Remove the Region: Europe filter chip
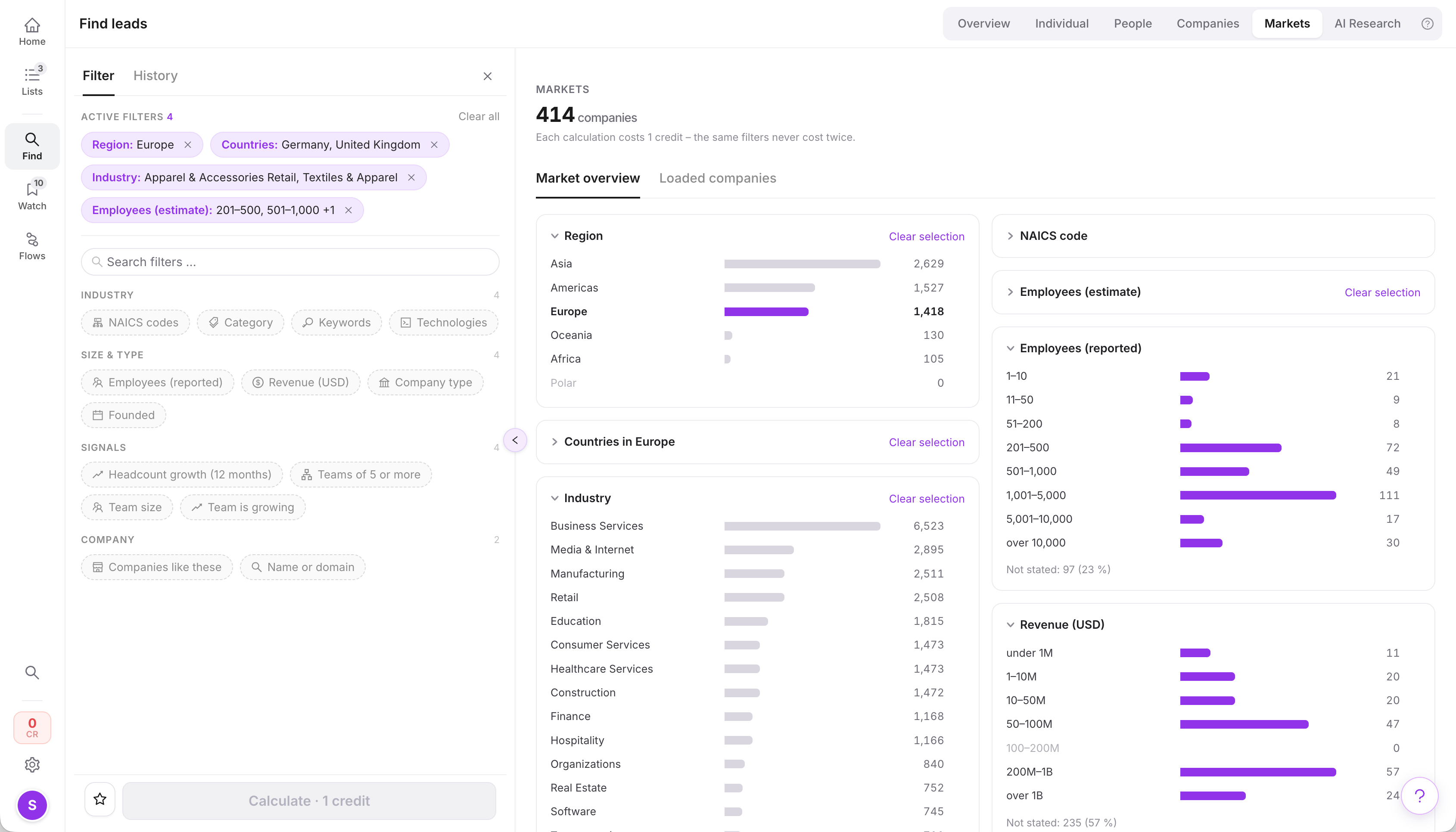This screenshot has height=832, width=1456. (x=188, y=145)
